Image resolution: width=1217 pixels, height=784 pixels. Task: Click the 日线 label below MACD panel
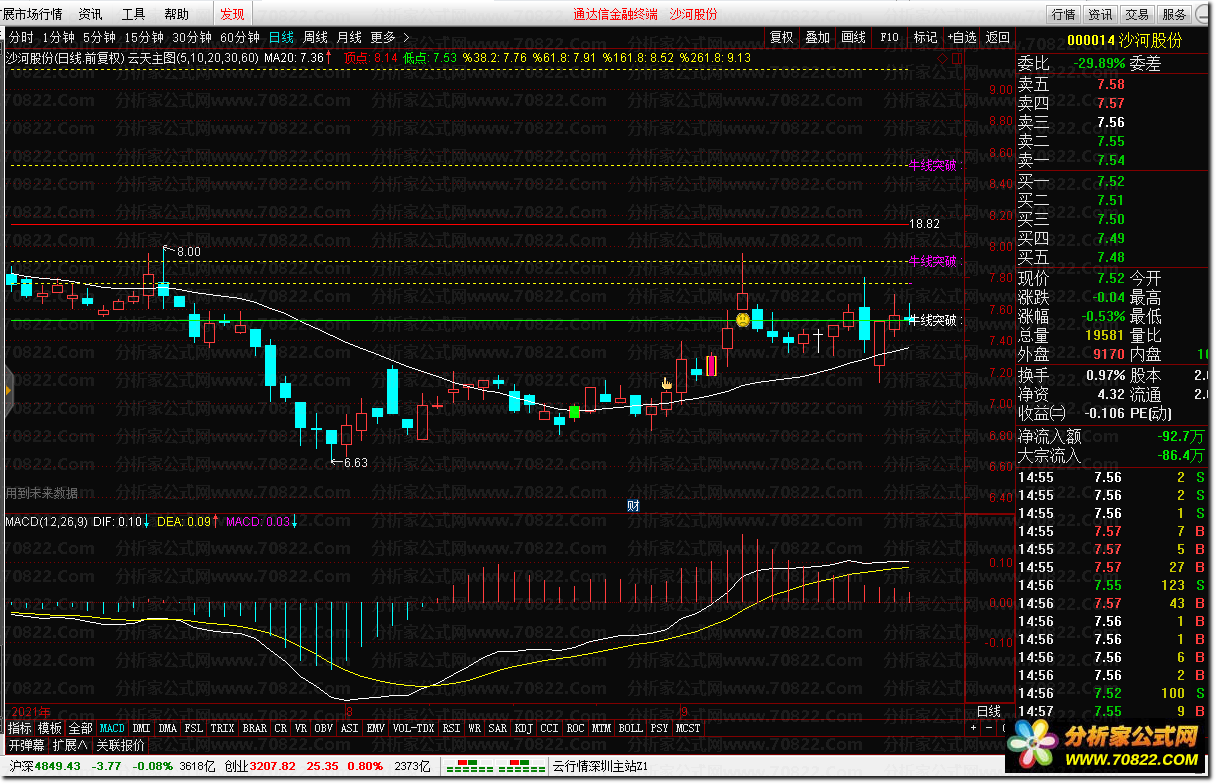988,711
